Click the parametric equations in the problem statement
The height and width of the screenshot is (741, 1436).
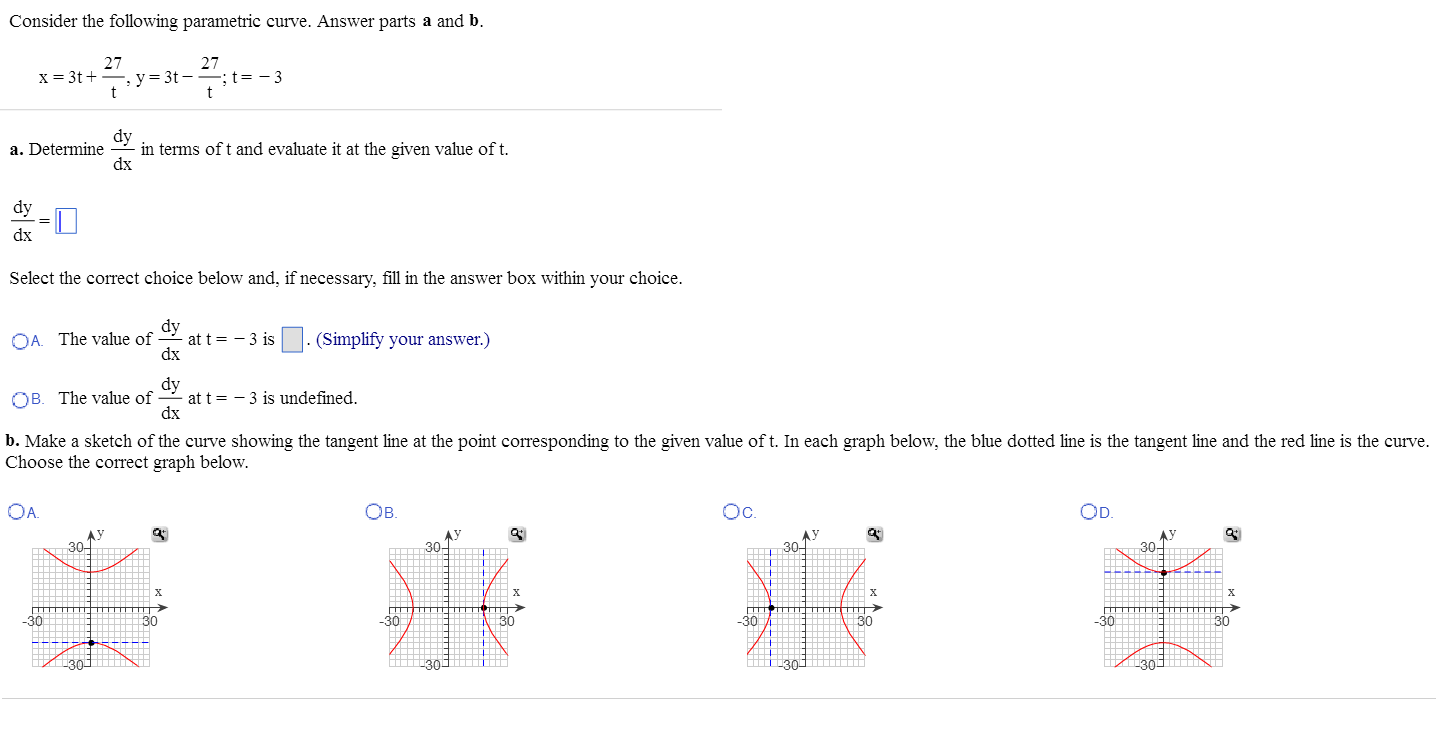coord(160,75)
